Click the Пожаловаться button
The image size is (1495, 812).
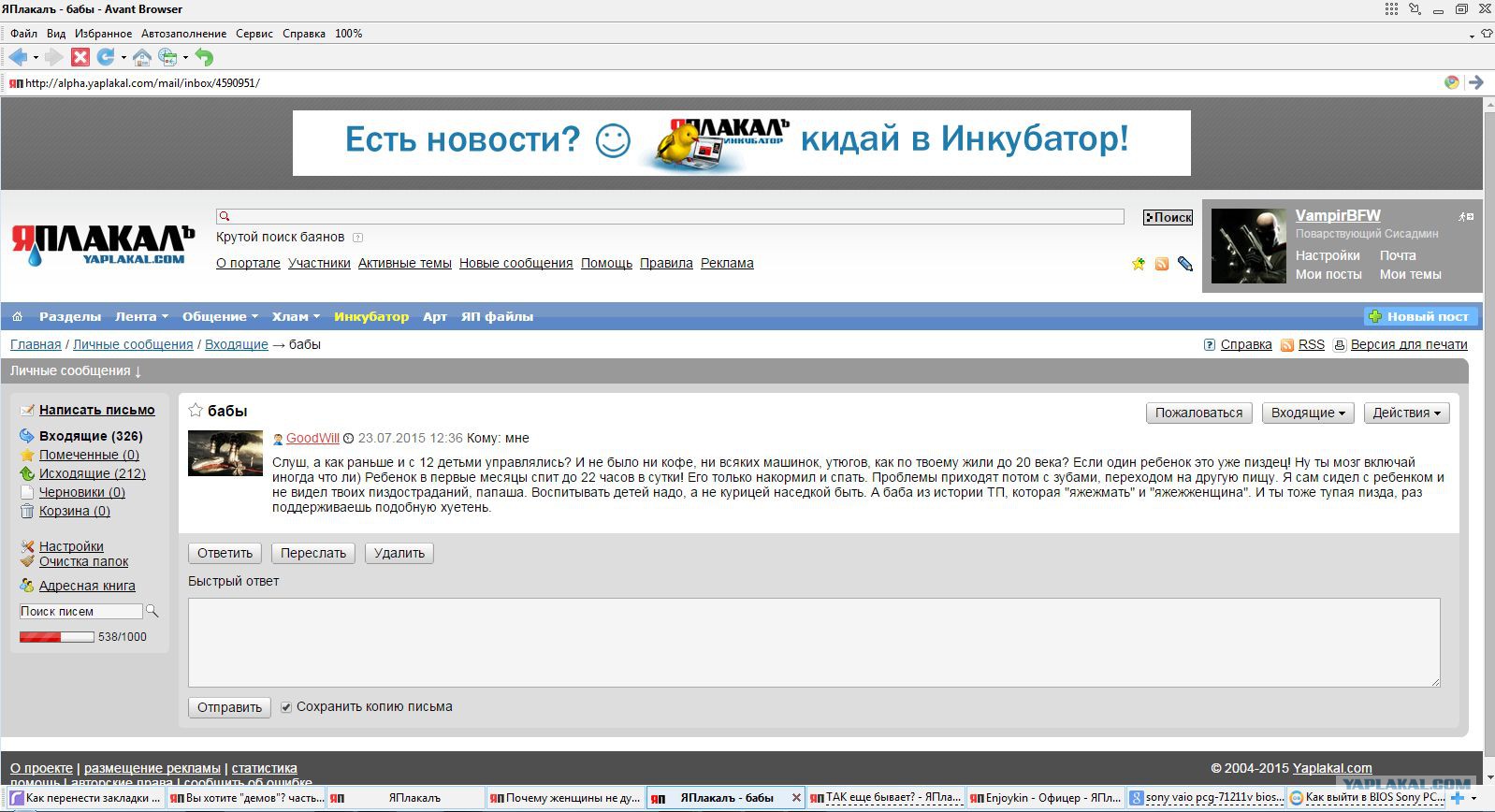pos(1199,413)
